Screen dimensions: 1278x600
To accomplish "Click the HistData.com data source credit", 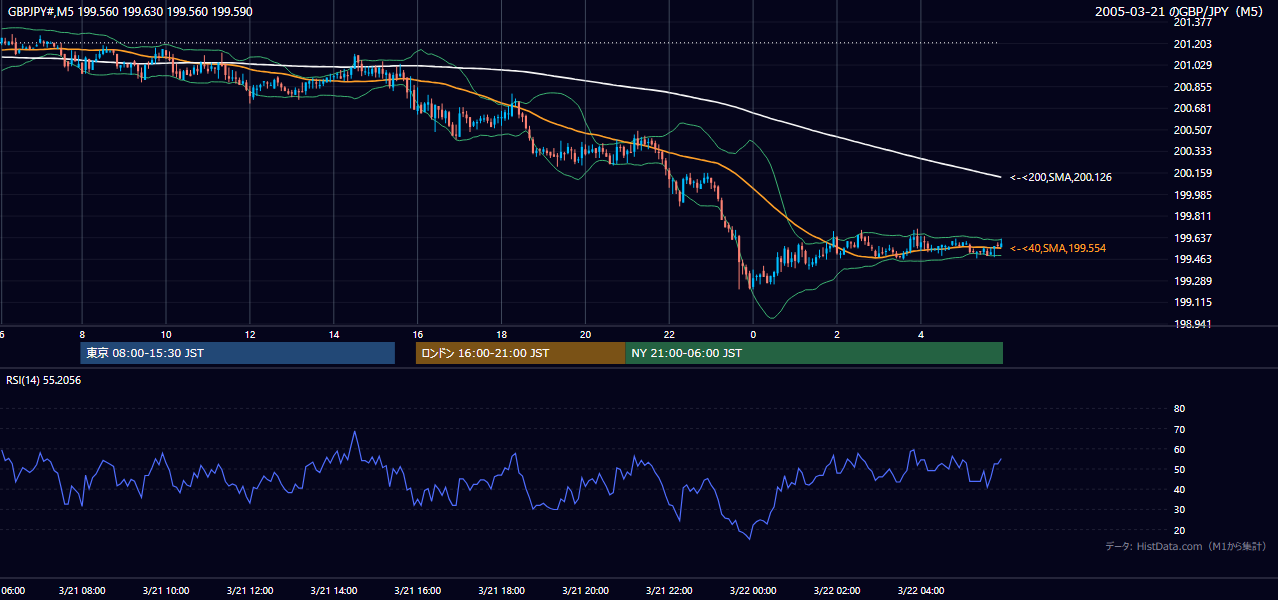I will [1186, 546].
